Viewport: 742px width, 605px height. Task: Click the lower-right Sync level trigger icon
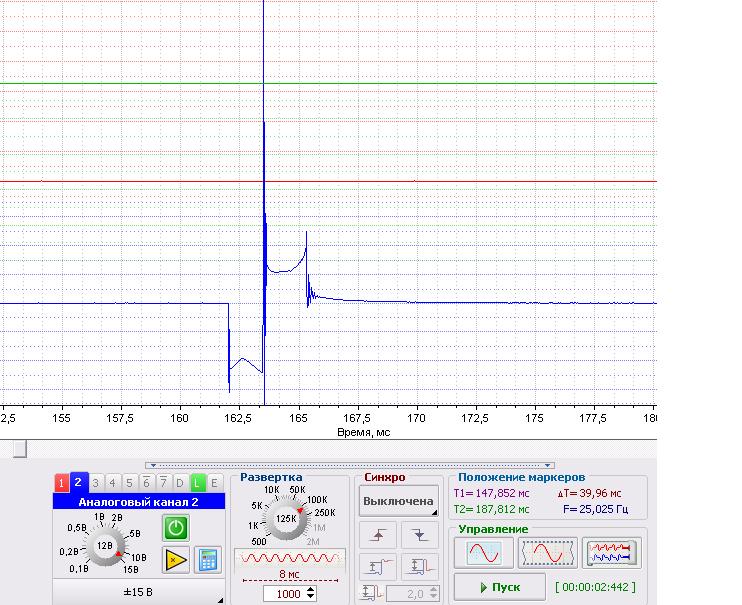[419, 567]
